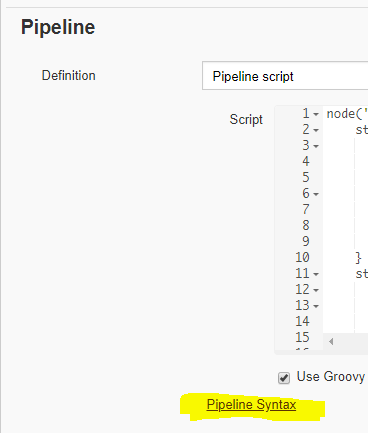Open the Pipeline Syntax link
This screenshot has width=368, height=433.
point(251,405)
